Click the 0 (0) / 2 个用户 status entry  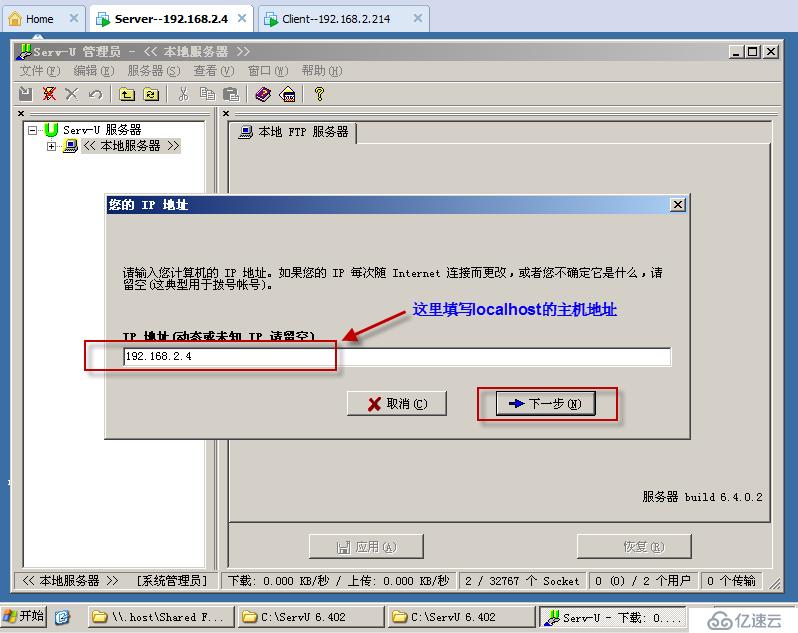pos(643,581)
